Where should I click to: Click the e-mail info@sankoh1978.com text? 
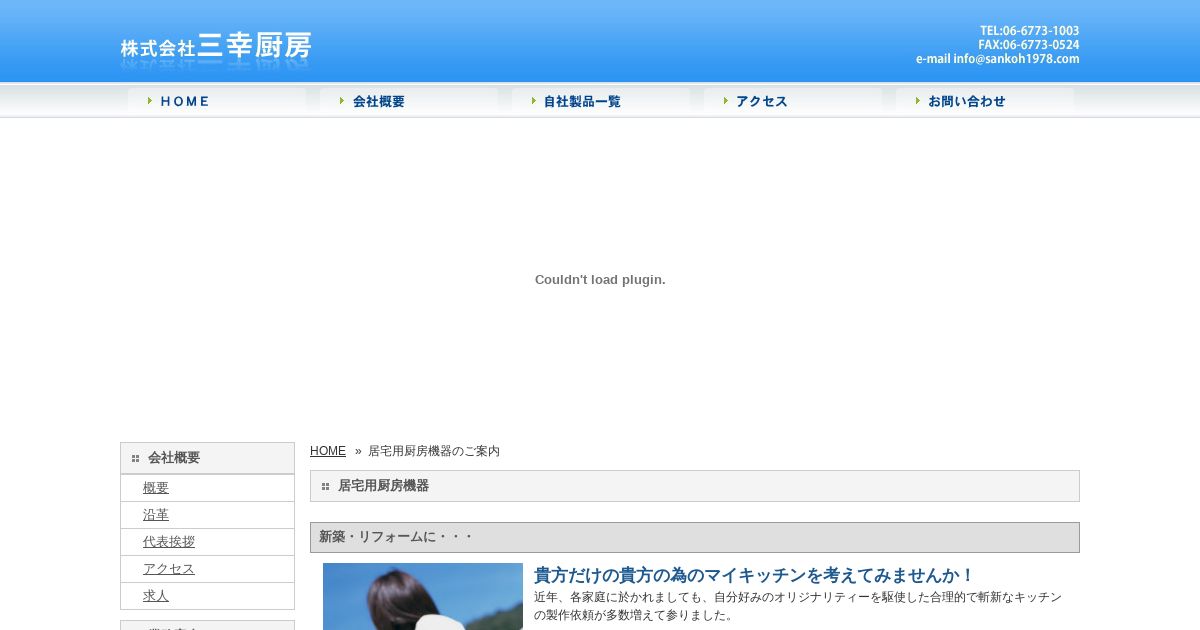coord(998,59)
